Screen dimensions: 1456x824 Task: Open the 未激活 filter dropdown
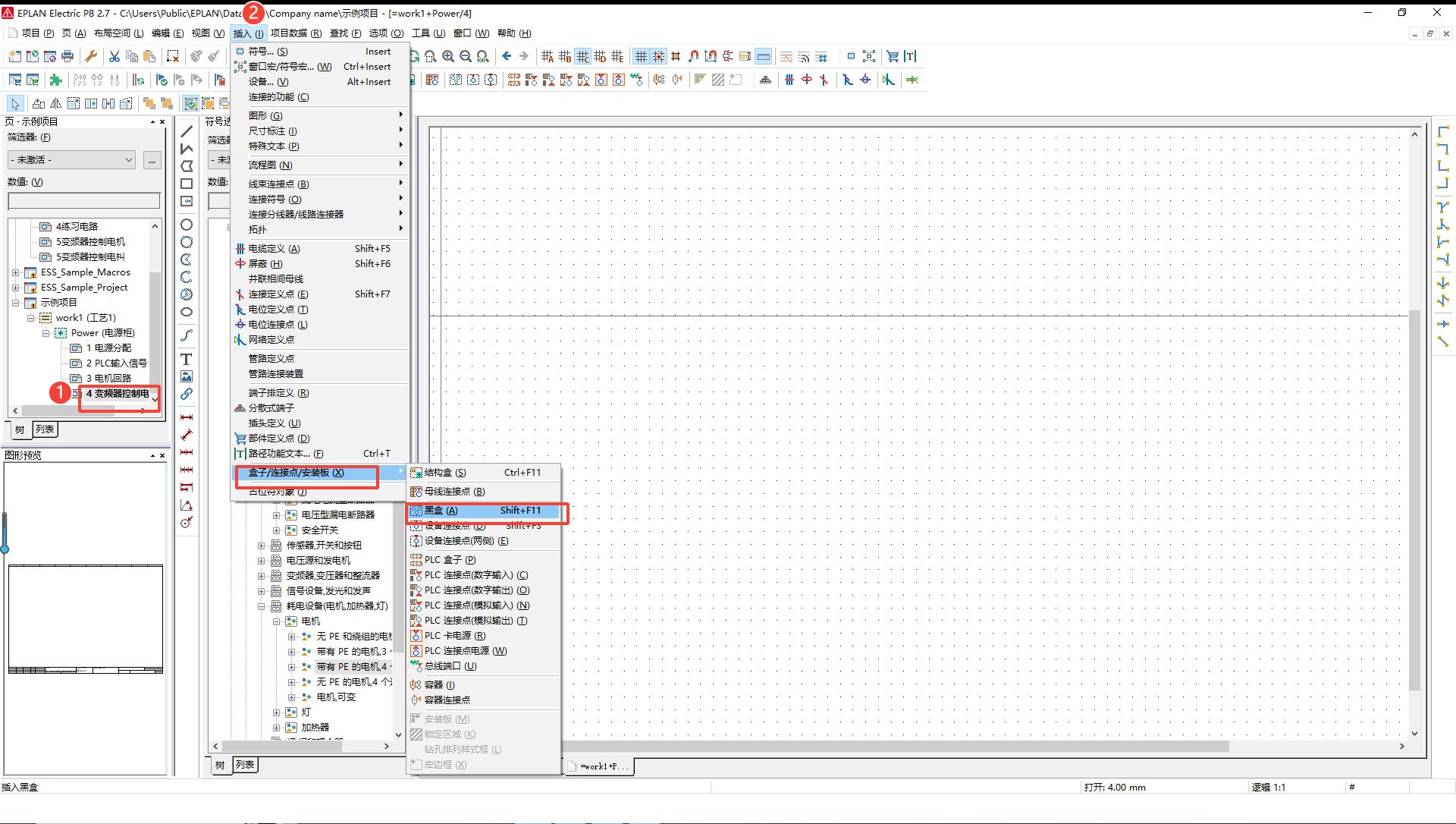(71, 159)
